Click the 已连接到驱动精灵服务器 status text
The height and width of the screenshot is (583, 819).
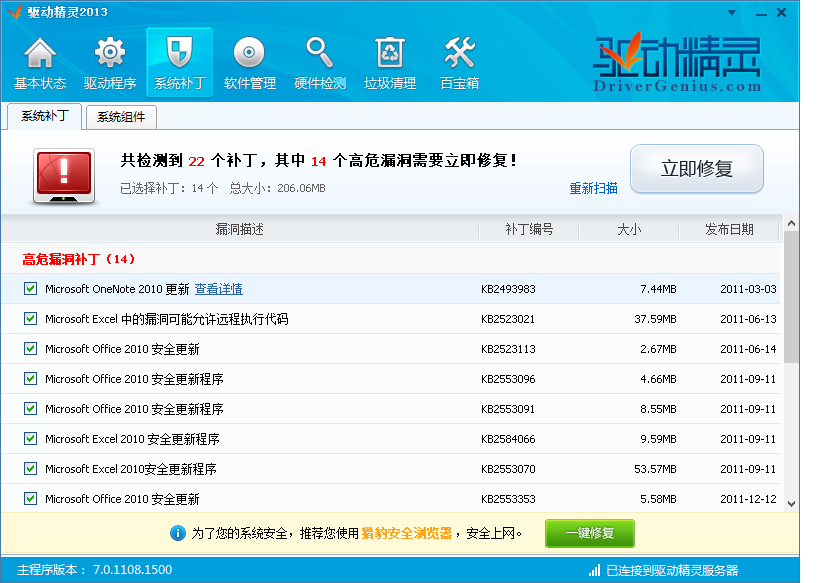672,570
